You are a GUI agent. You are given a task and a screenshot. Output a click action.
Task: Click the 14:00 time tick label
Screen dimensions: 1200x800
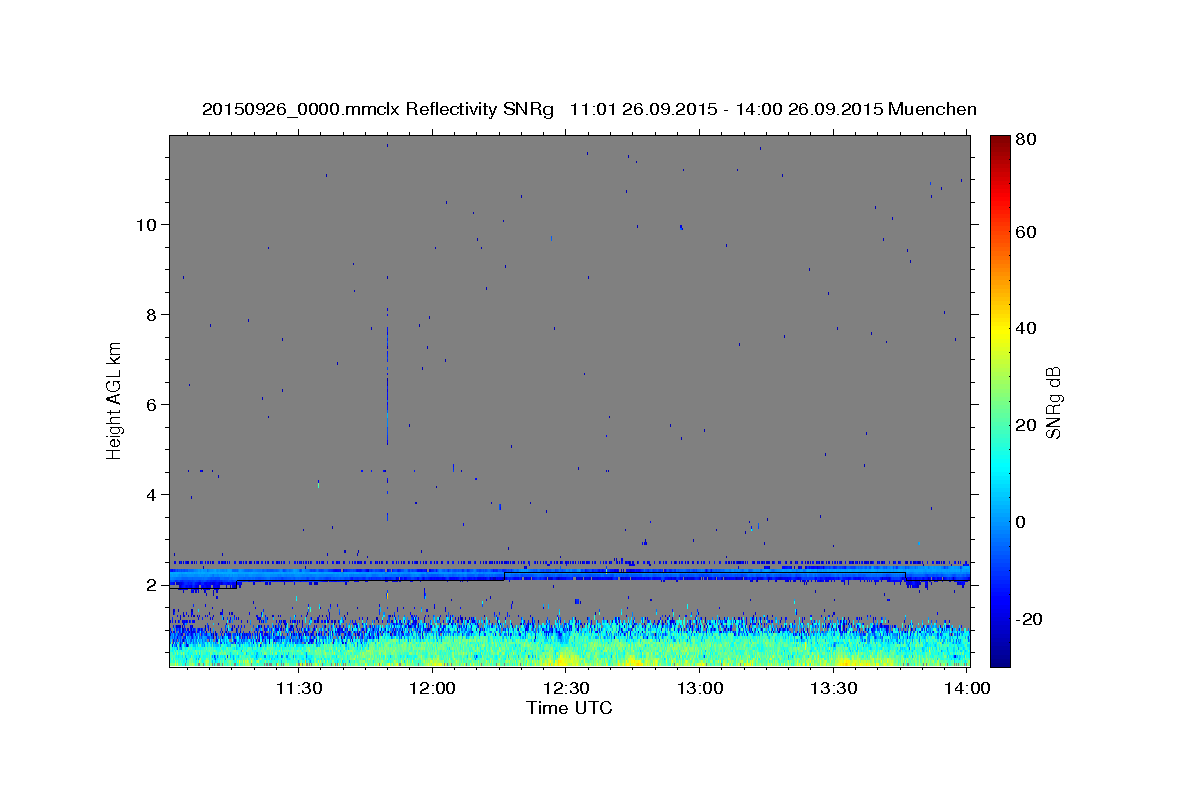click(967, 688)
